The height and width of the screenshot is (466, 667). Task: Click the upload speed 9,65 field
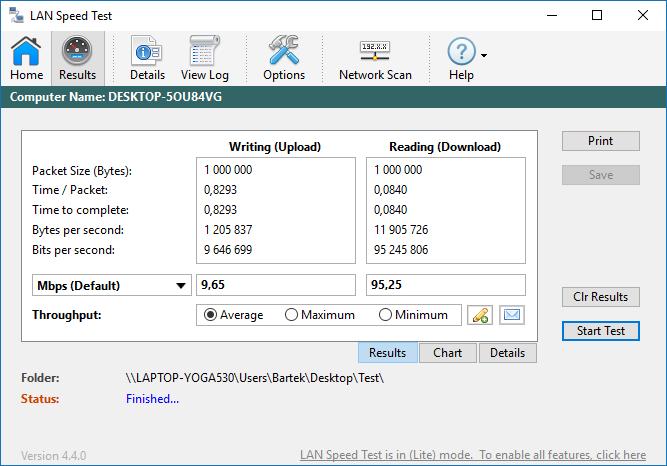click(x=276, y=285)
